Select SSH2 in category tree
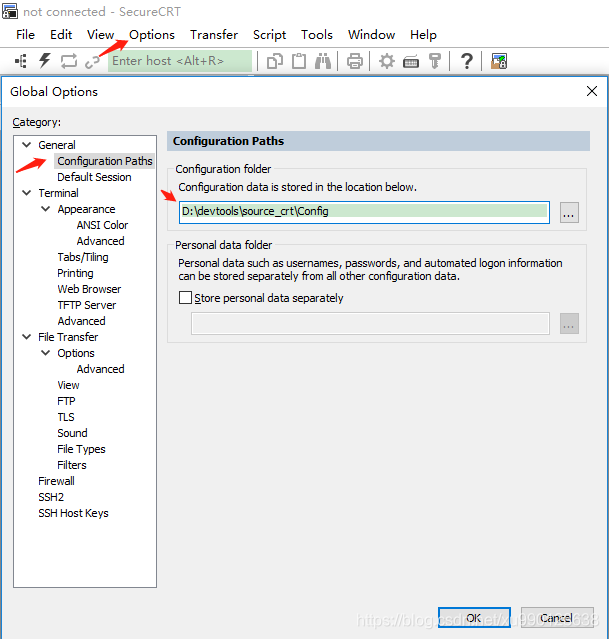This screenshot has width=609, height=639. pyautogui.click(x=51, y=497)
